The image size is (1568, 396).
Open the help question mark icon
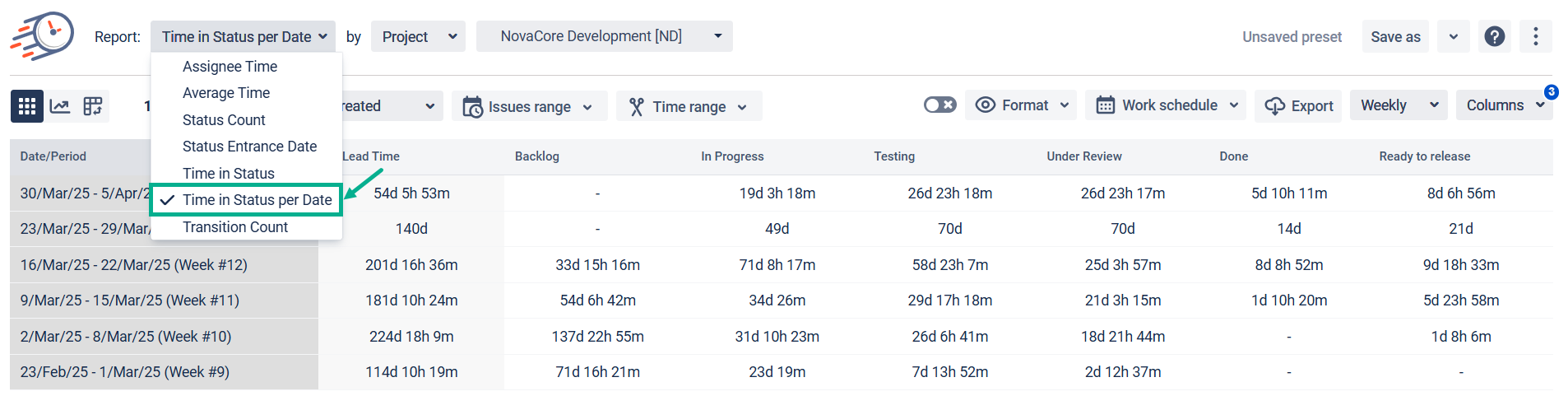click(1494, 36)
